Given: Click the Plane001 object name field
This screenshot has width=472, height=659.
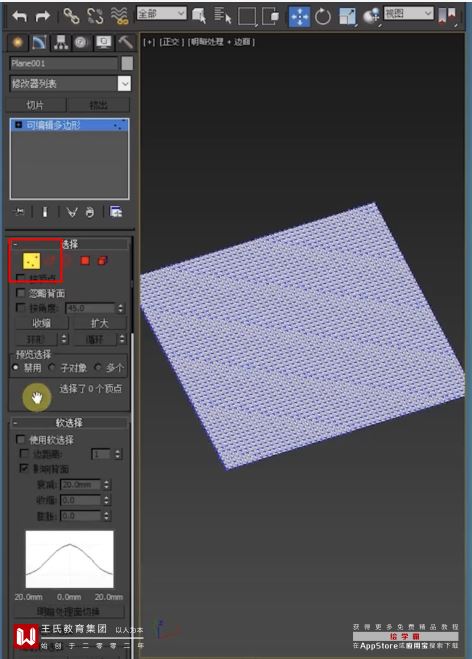Looking at the screenshot, I should tap(63, 63).
